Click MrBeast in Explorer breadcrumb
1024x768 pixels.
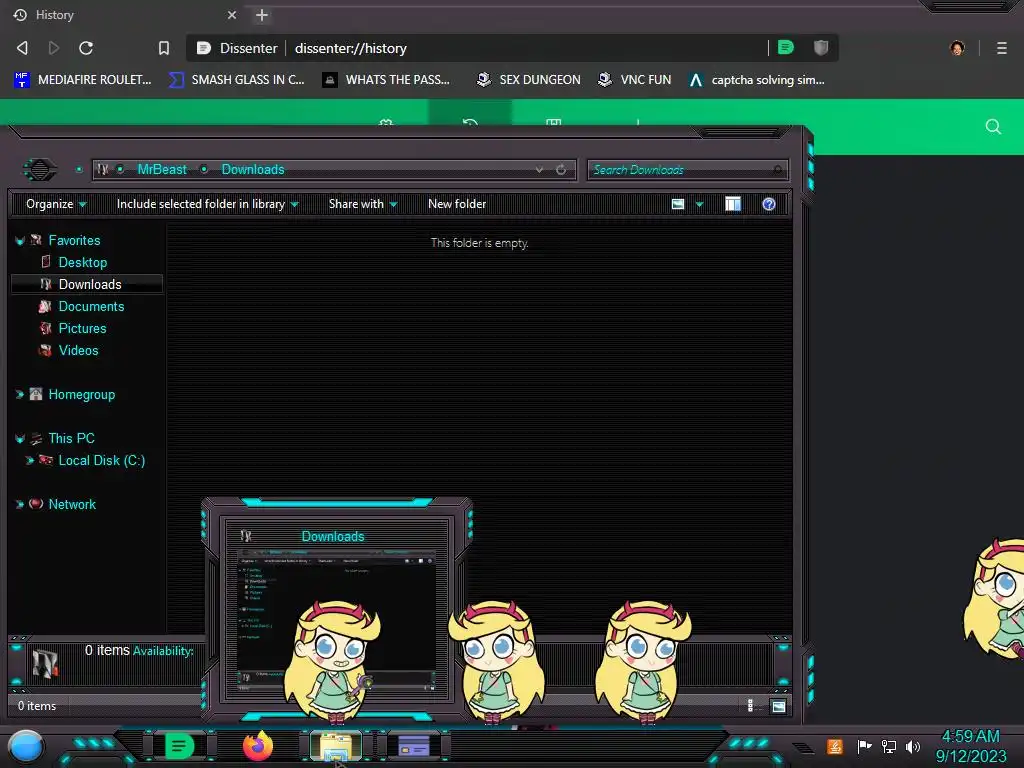pyautogui.click(x=162, y=170)
